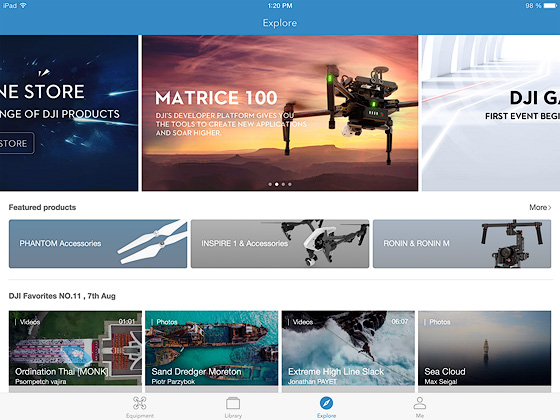The height and width of the screenshot is (420, 560).
Task: Open RONIN & RONIN M card
Action: tap(462, 244)
